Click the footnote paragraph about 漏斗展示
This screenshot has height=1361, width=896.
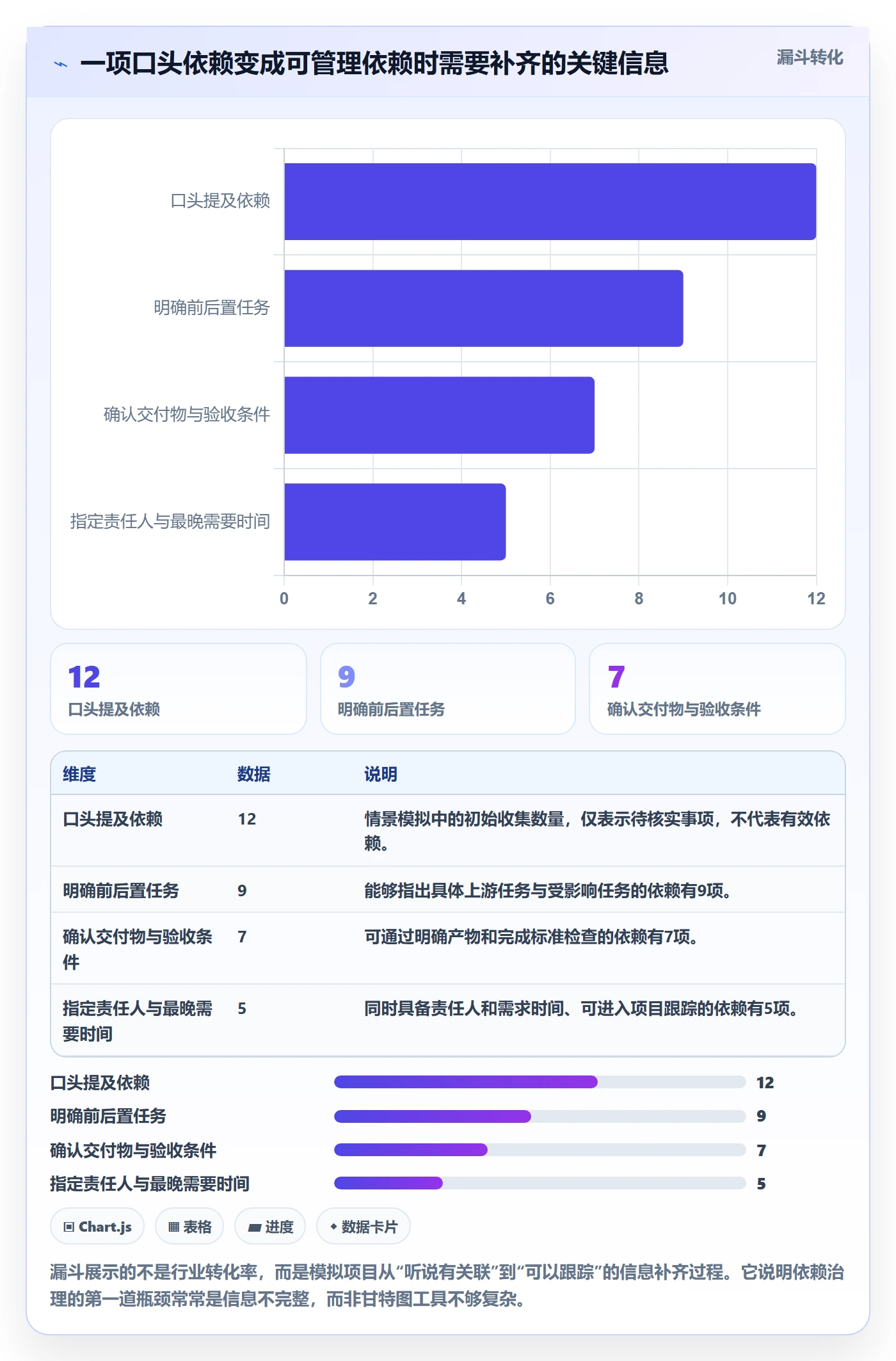(x=447, y=1285)
